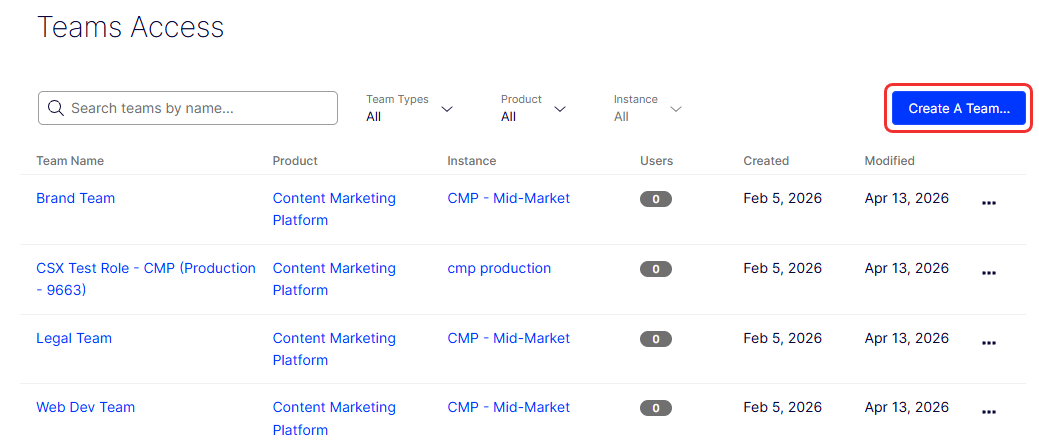
Task: Click the Create A Team button
Action: (x=958, y=108)
